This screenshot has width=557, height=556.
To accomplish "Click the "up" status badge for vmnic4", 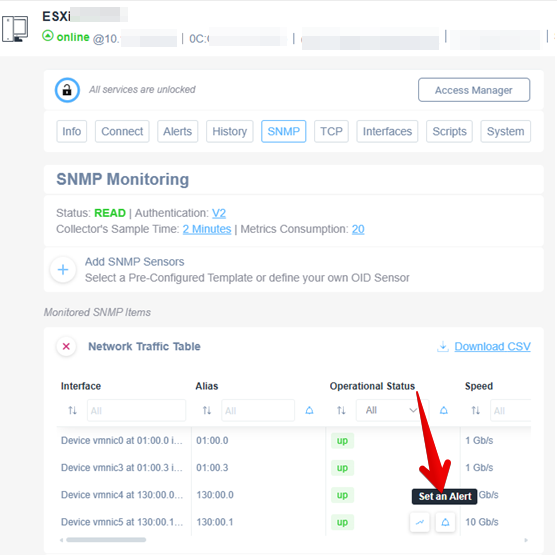I will point(342,495).
